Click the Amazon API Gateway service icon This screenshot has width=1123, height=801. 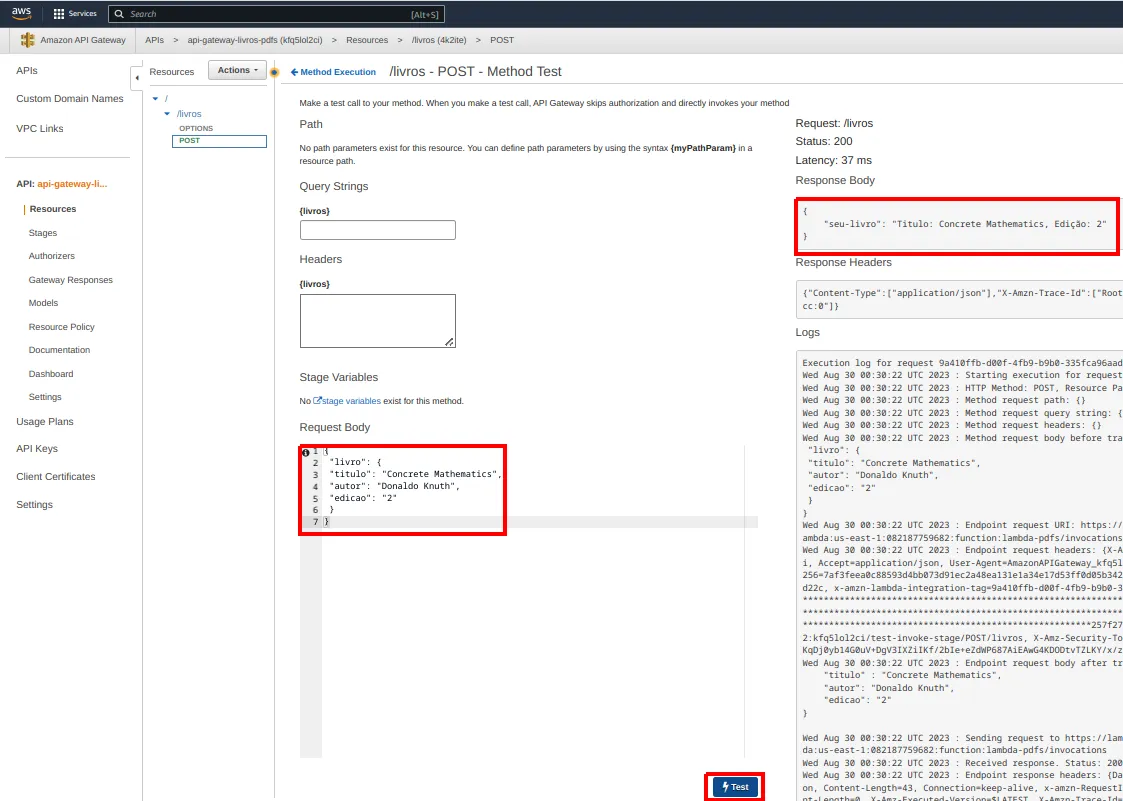tap(28, 40)
